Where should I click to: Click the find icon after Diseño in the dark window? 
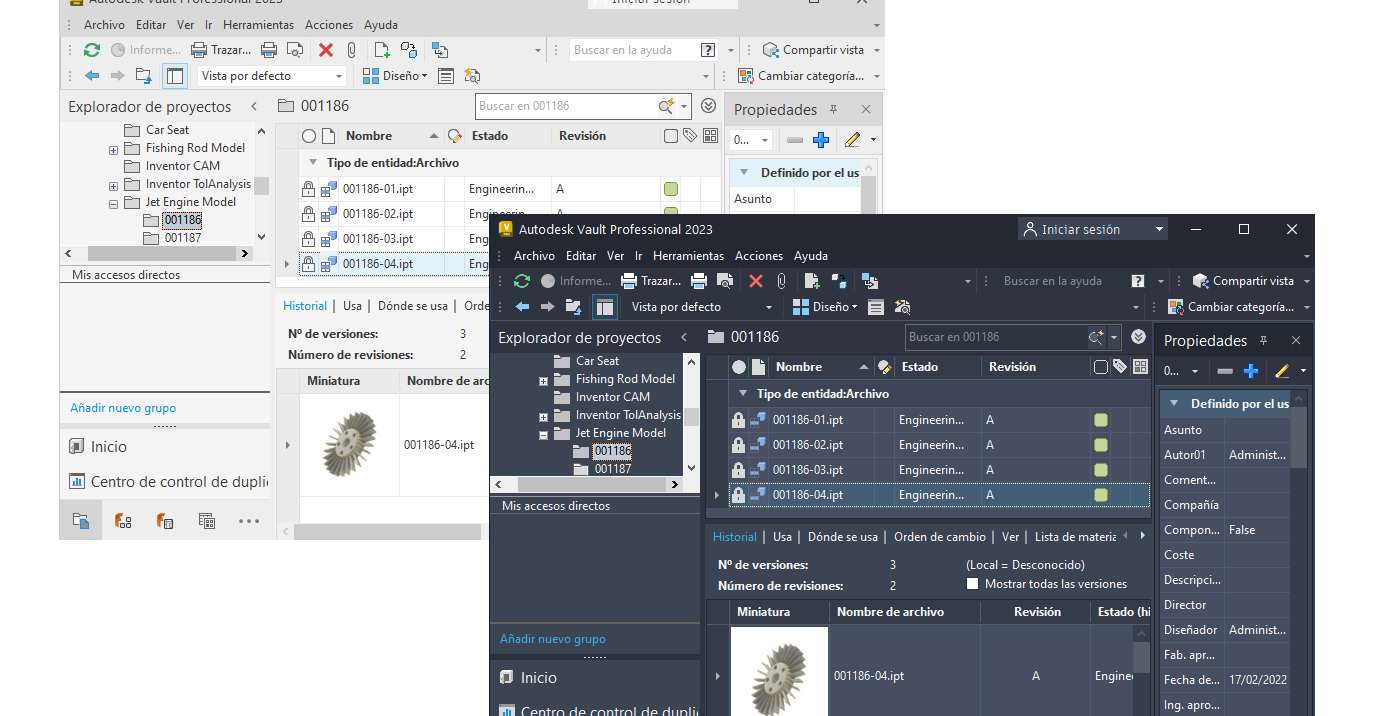tap(903, 307)
